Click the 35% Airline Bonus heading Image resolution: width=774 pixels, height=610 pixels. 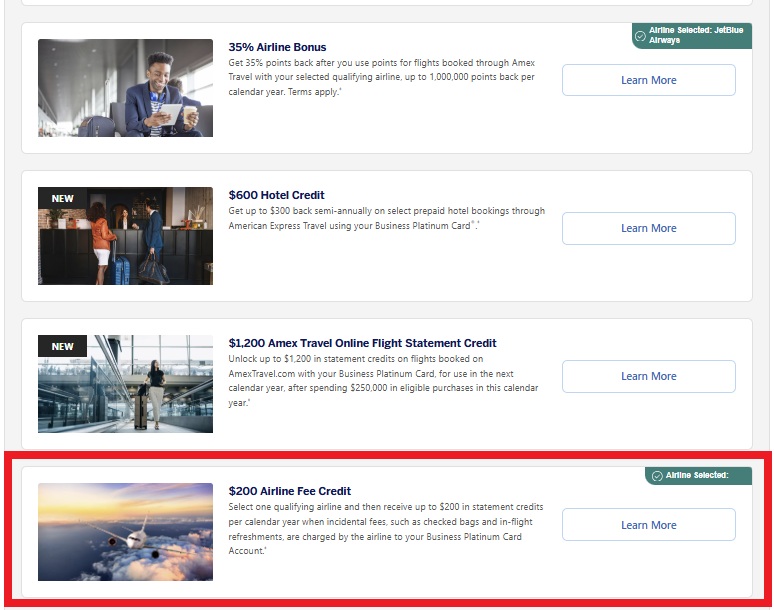pyautogui.click(x=277, y=47)
